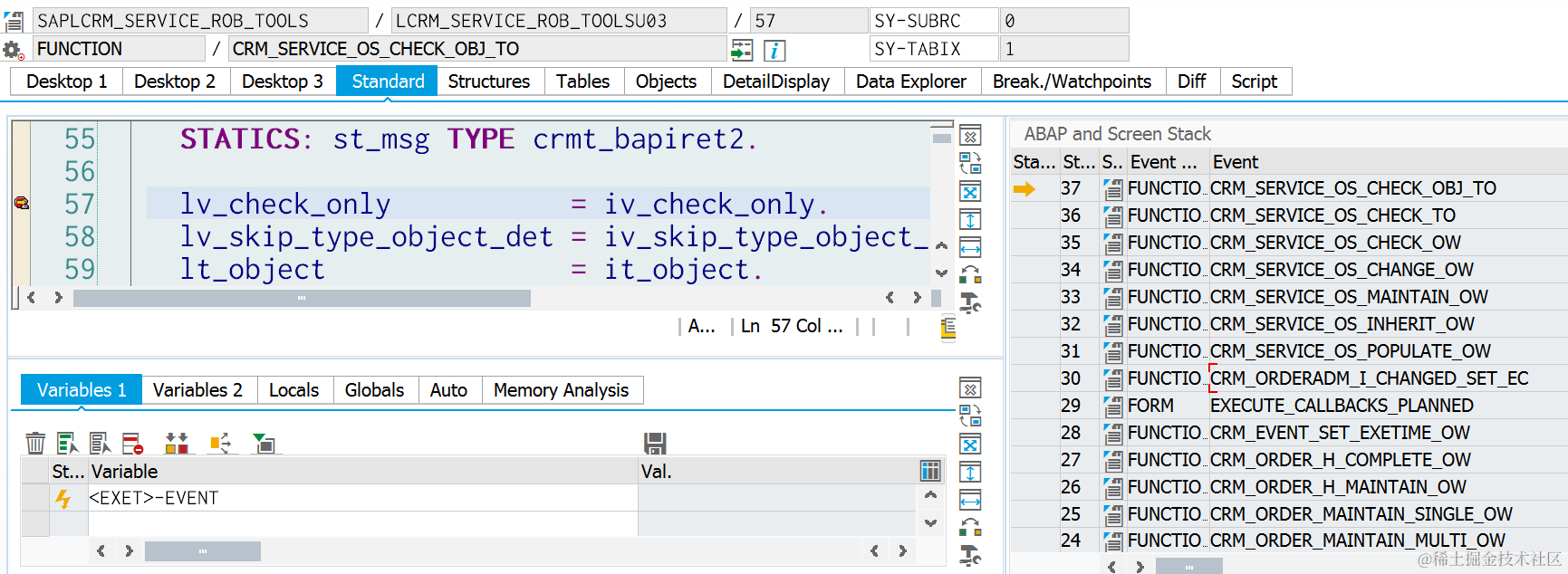Click the swap tool icon of source pane

click(x=970, y=273)
